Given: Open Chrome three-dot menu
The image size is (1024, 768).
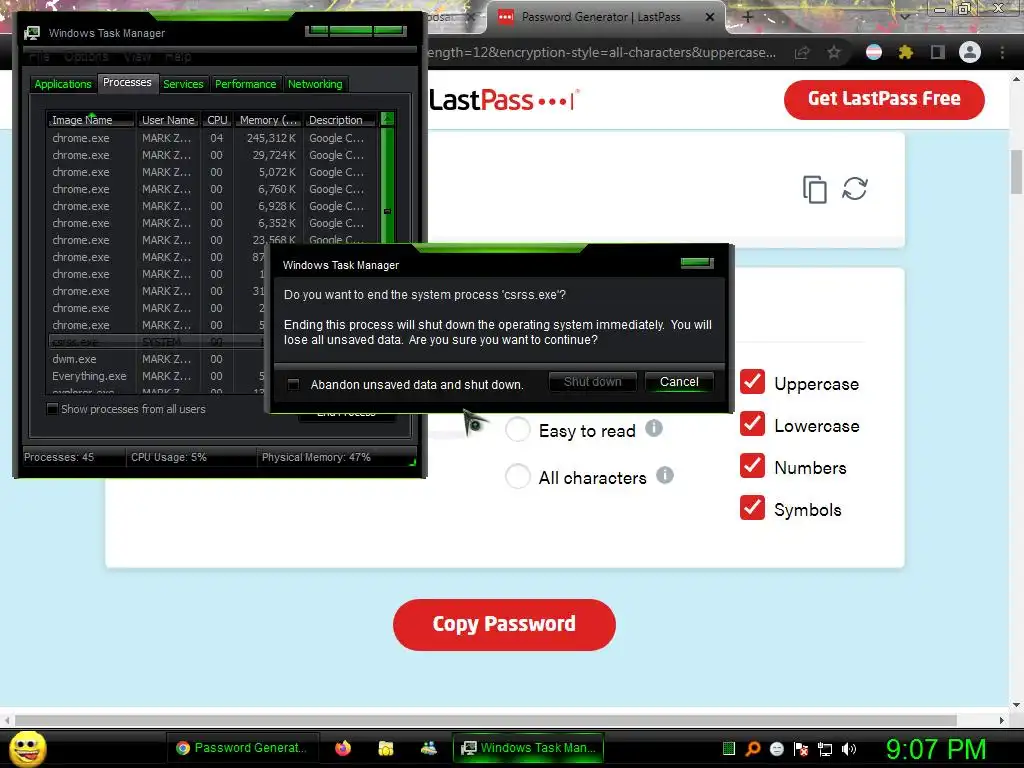Looking at the screenshot, I should click(x=1002, y=52).
